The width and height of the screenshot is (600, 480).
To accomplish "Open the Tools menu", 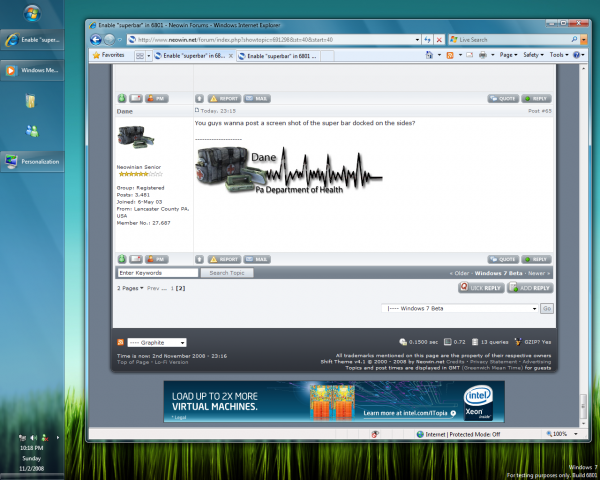I will point(559,55).
